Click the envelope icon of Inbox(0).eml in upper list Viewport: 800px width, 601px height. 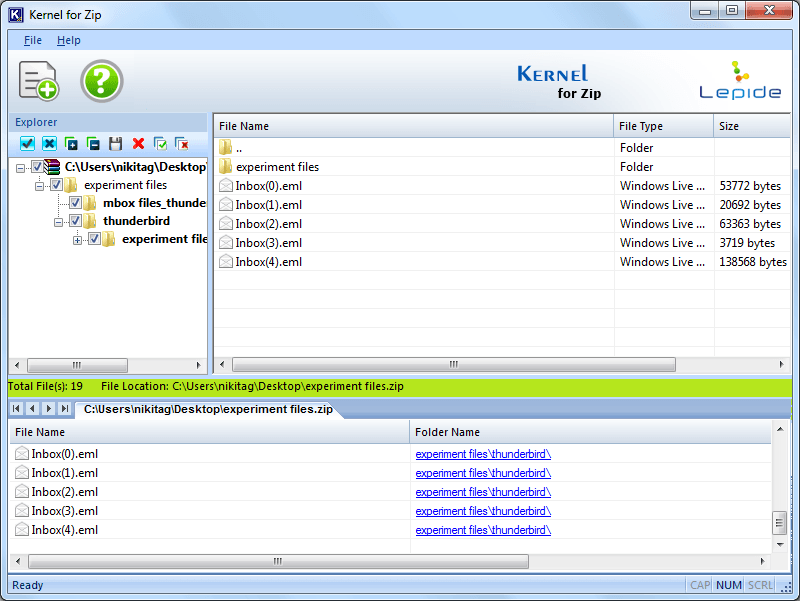226,185
